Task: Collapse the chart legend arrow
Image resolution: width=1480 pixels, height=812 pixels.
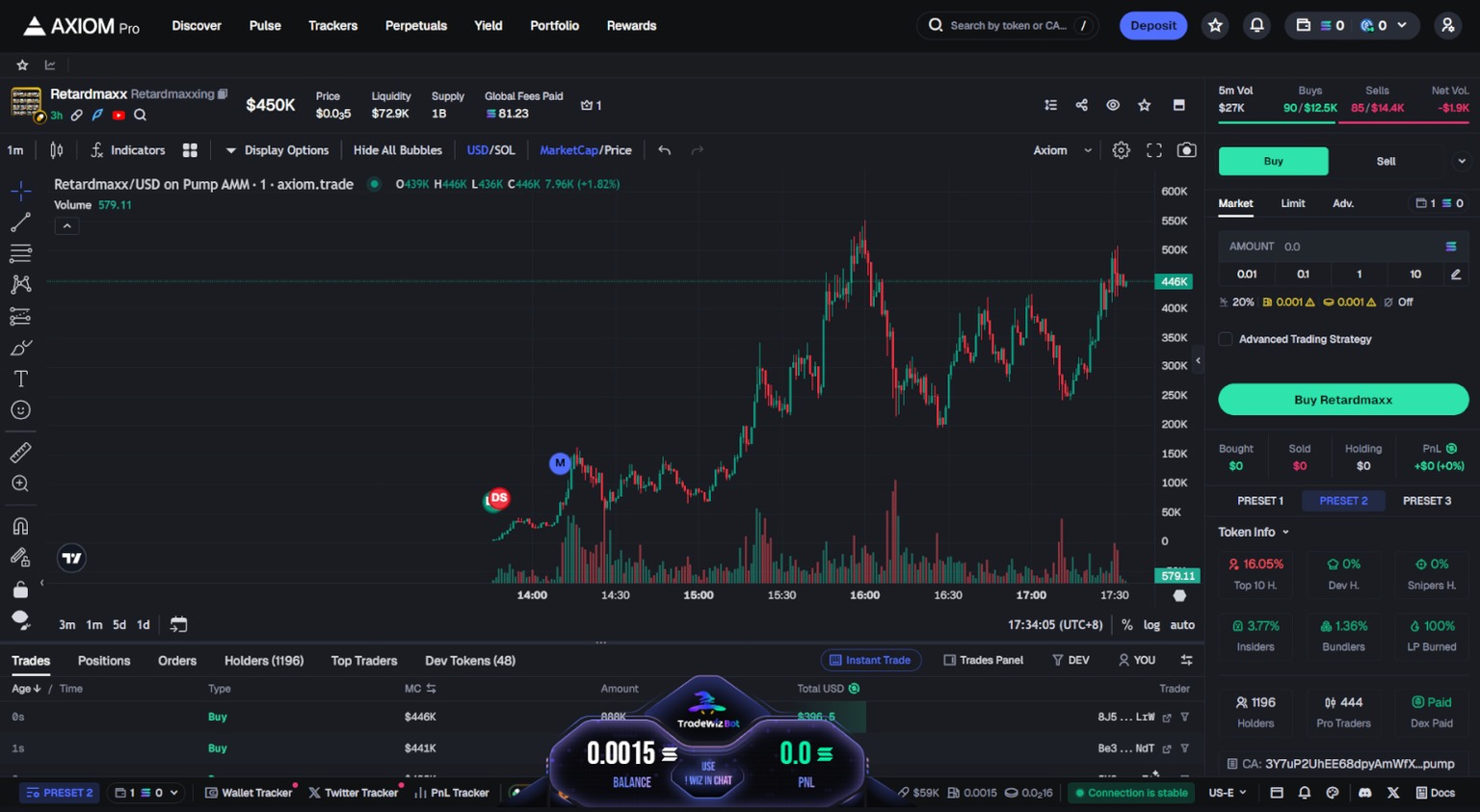Action: (66, 226)
